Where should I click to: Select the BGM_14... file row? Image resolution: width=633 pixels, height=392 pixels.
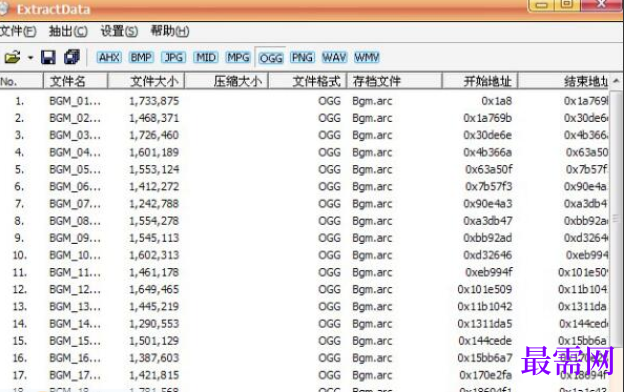point(304,324)
